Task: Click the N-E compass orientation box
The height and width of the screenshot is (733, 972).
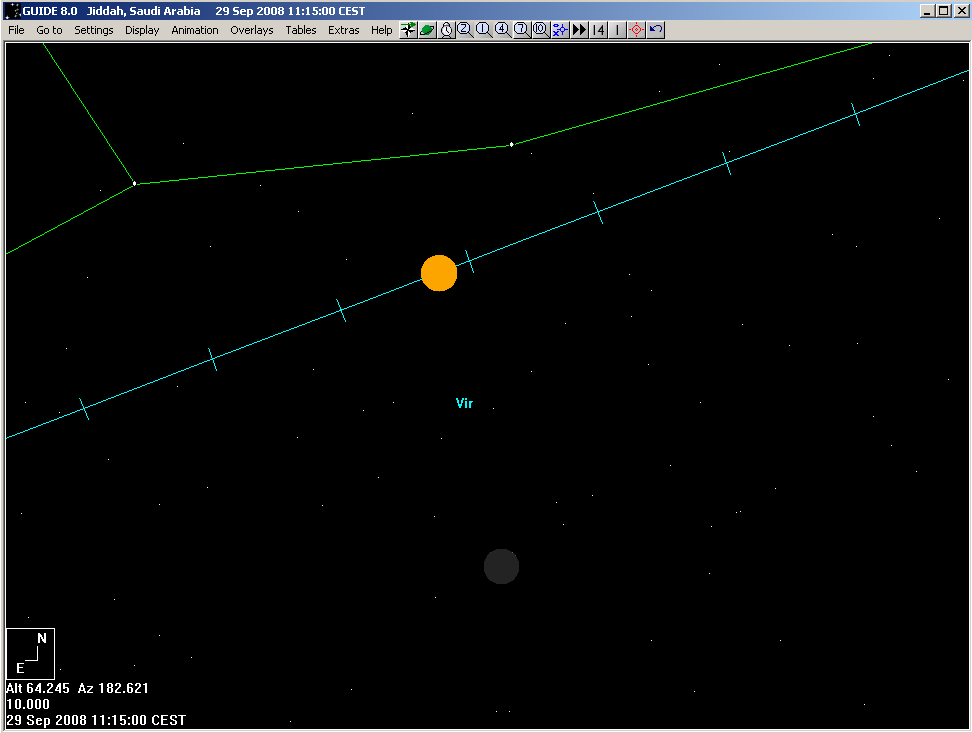Action: pyautogui.click(x=30, y=654)
